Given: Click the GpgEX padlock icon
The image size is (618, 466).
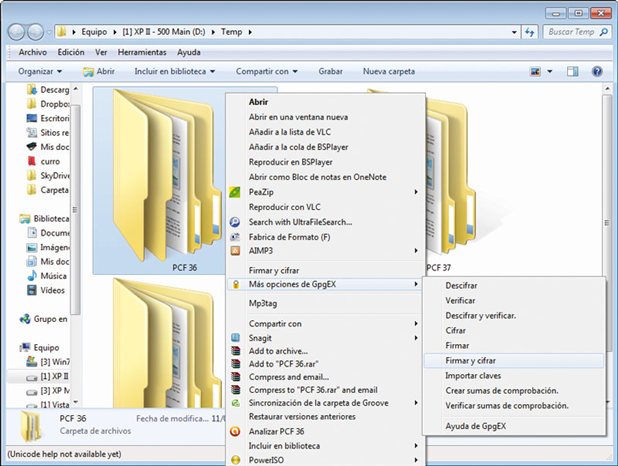Looking at the screenshot, I should (236, 284).
